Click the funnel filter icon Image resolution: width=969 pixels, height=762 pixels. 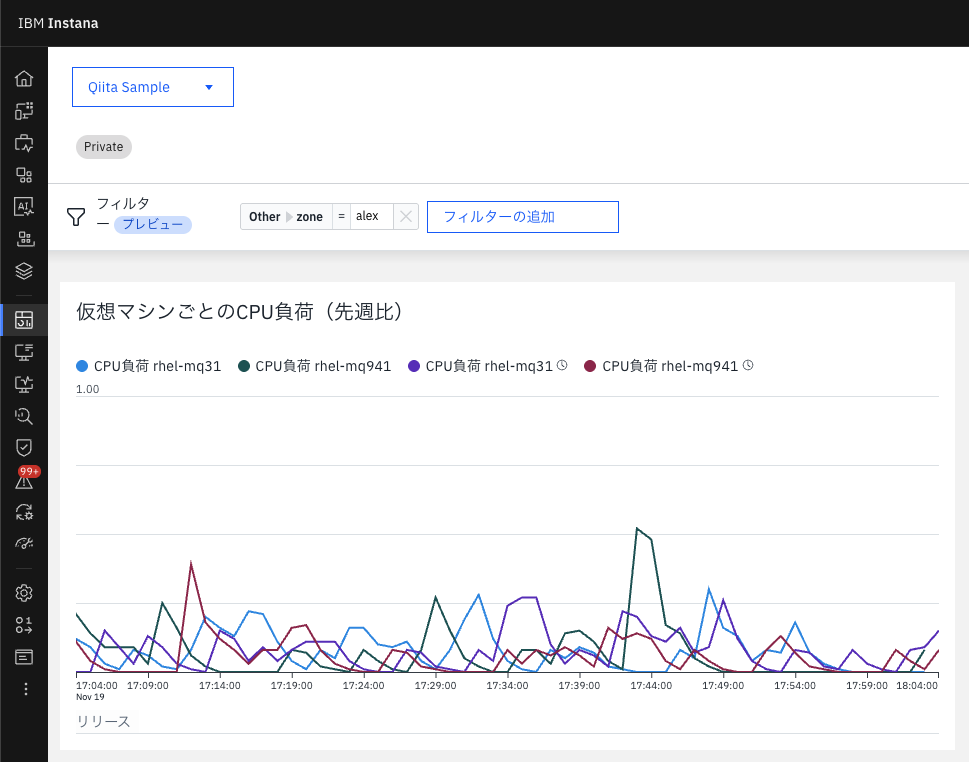coord(75,217)
